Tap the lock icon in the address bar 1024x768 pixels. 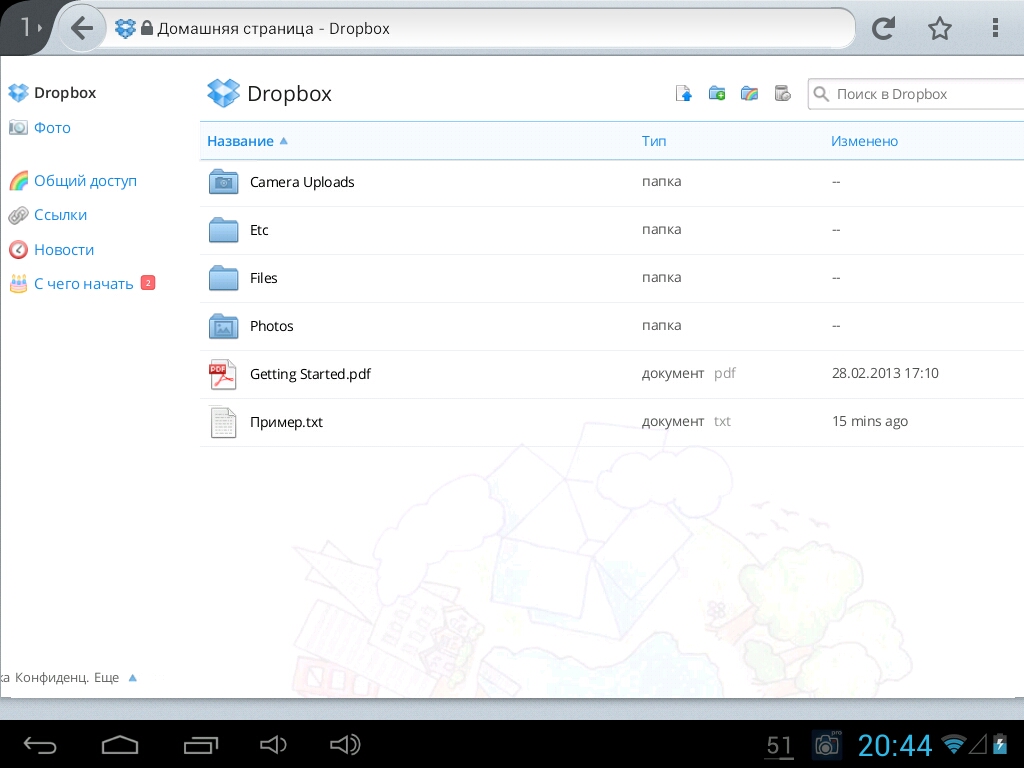click(x=146, y=28)
